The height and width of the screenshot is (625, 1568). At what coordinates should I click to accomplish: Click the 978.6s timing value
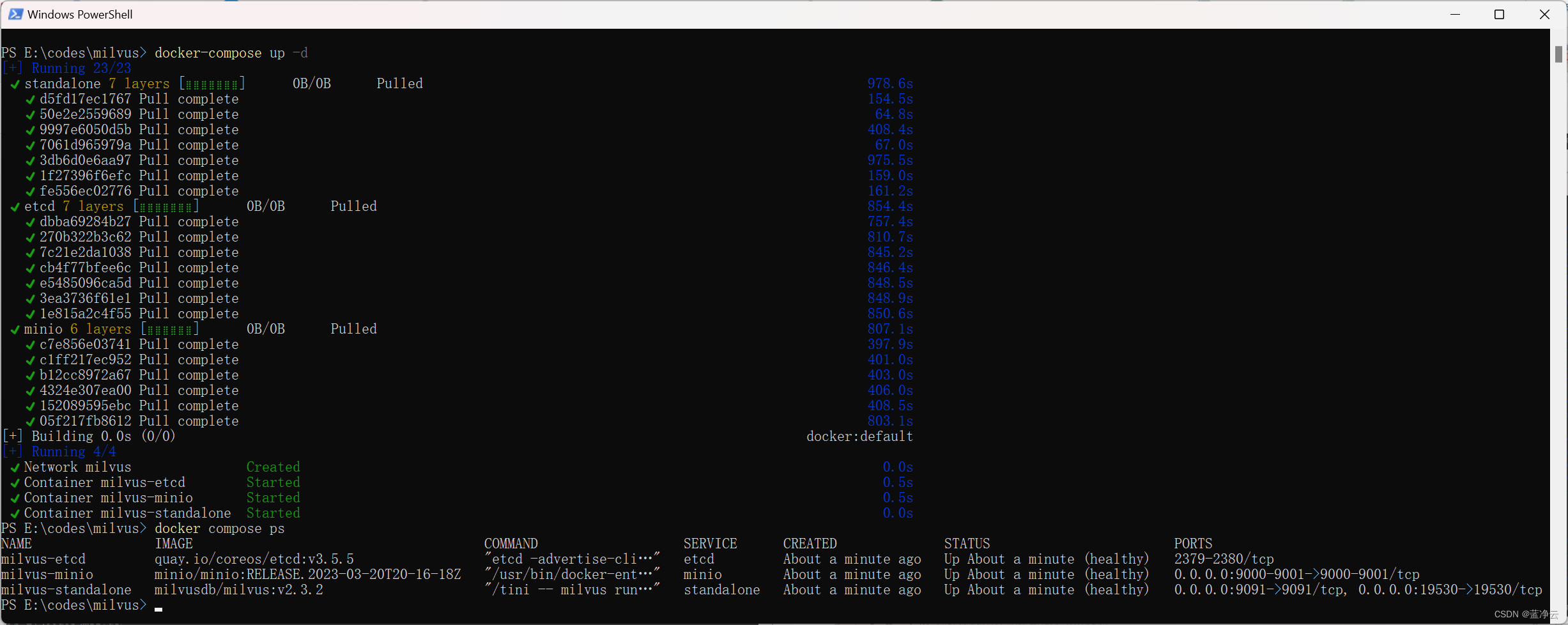[890, 84]
